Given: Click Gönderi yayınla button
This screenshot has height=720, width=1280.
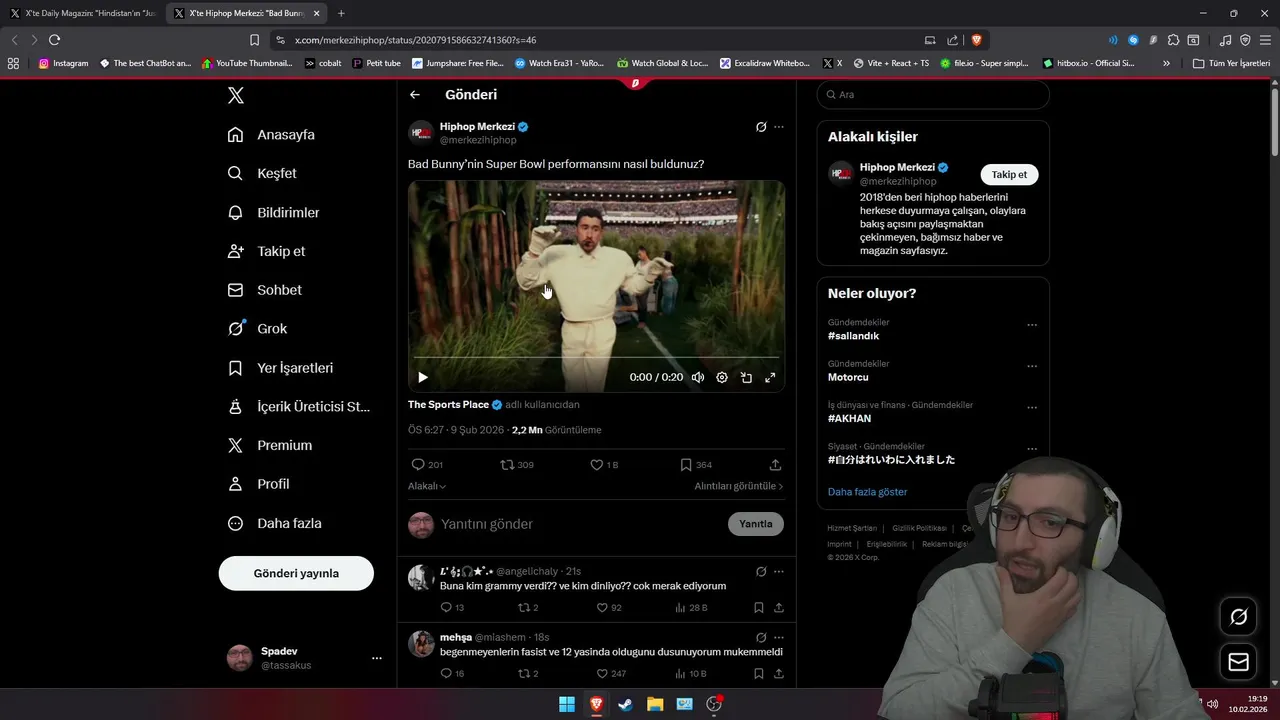Looking at the screenshot, I should click(296, 573).
